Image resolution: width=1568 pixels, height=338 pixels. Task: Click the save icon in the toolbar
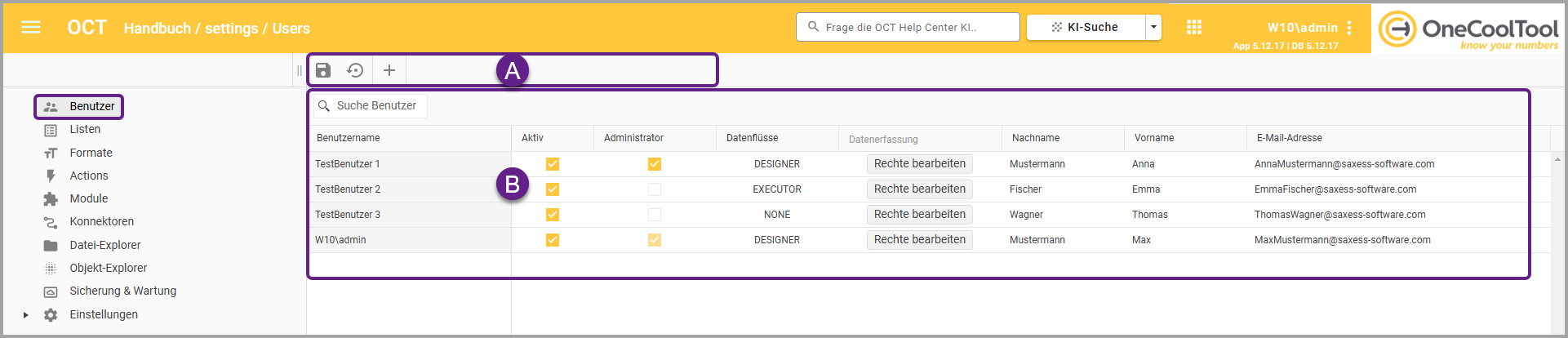pyautogui.click(x=323, y=70)
